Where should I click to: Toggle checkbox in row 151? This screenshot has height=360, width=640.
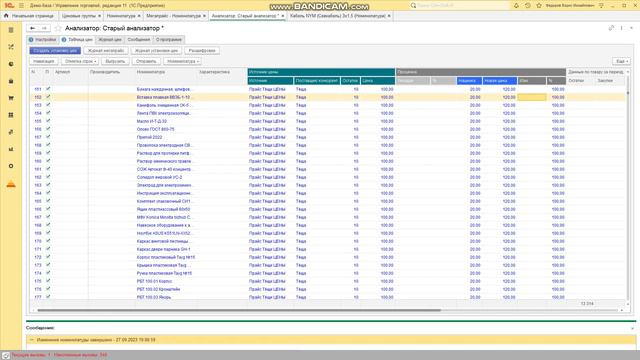click(48, 89)
